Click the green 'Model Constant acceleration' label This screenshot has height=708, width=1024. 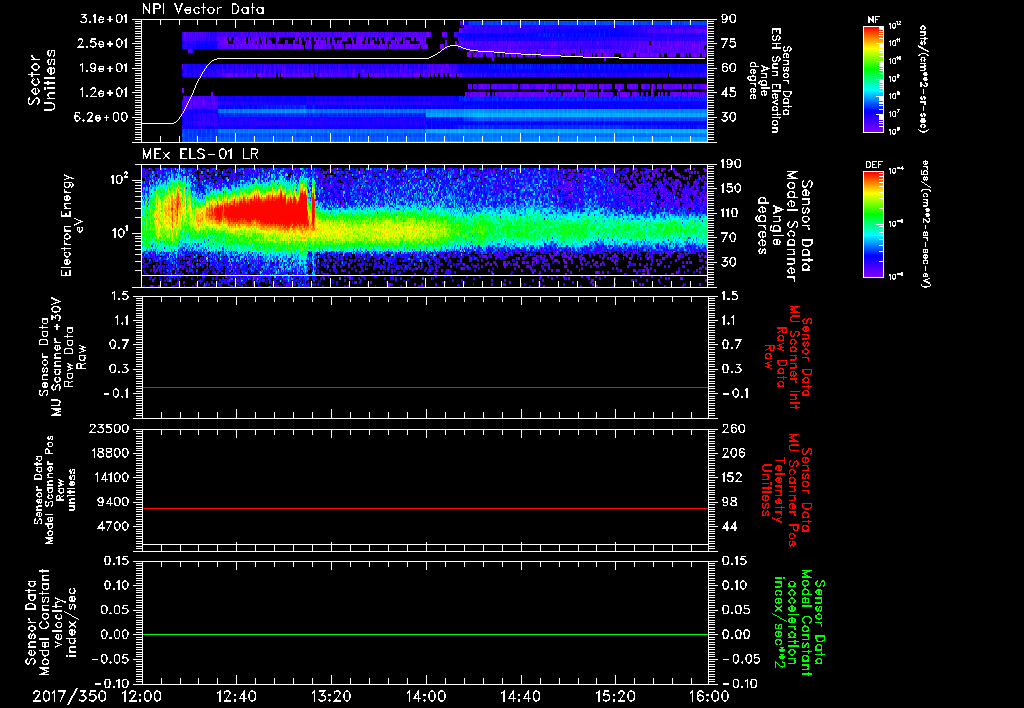[x=798, y=622]
